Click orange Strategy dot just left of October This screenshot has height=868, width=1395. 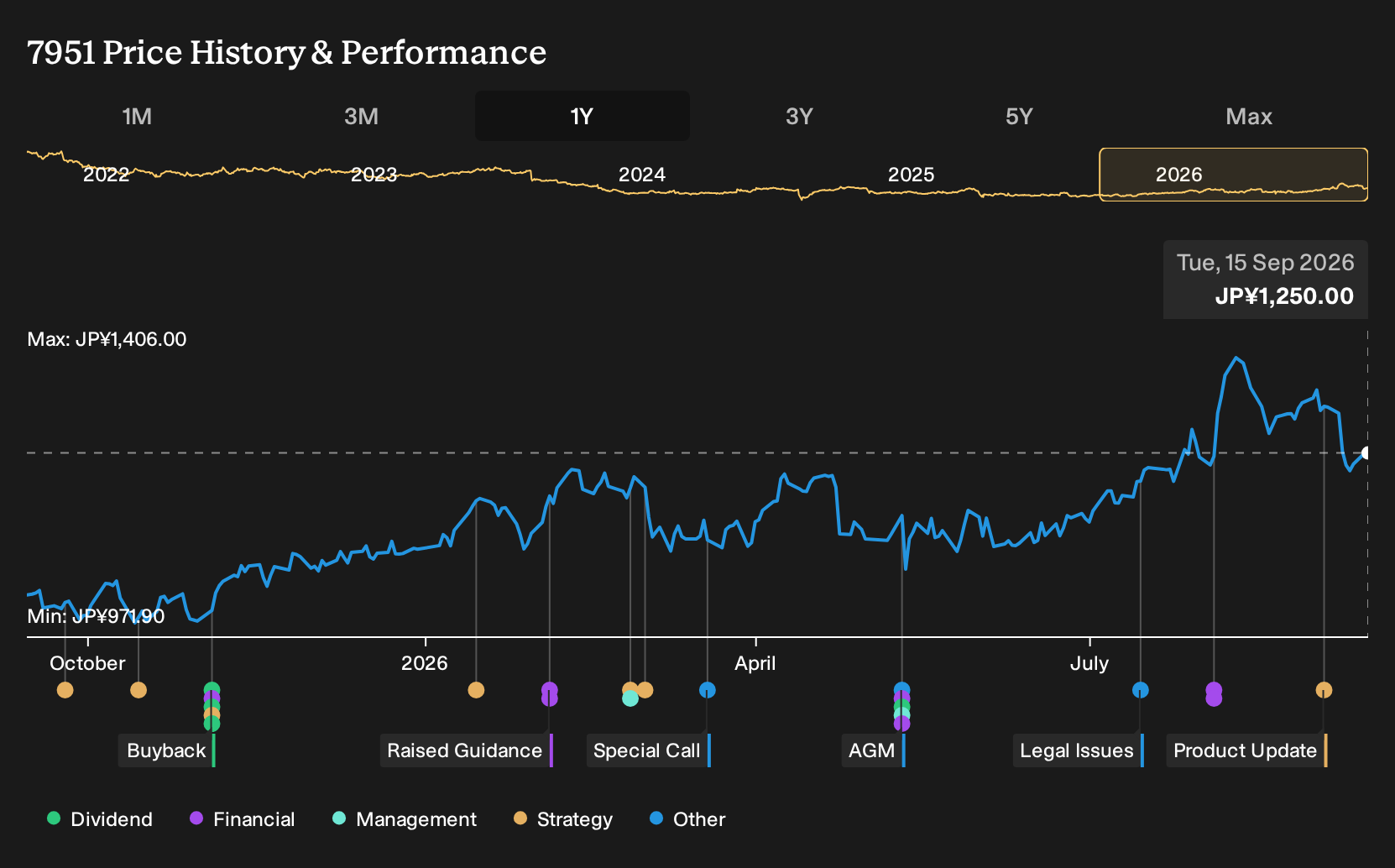point(65,690)
